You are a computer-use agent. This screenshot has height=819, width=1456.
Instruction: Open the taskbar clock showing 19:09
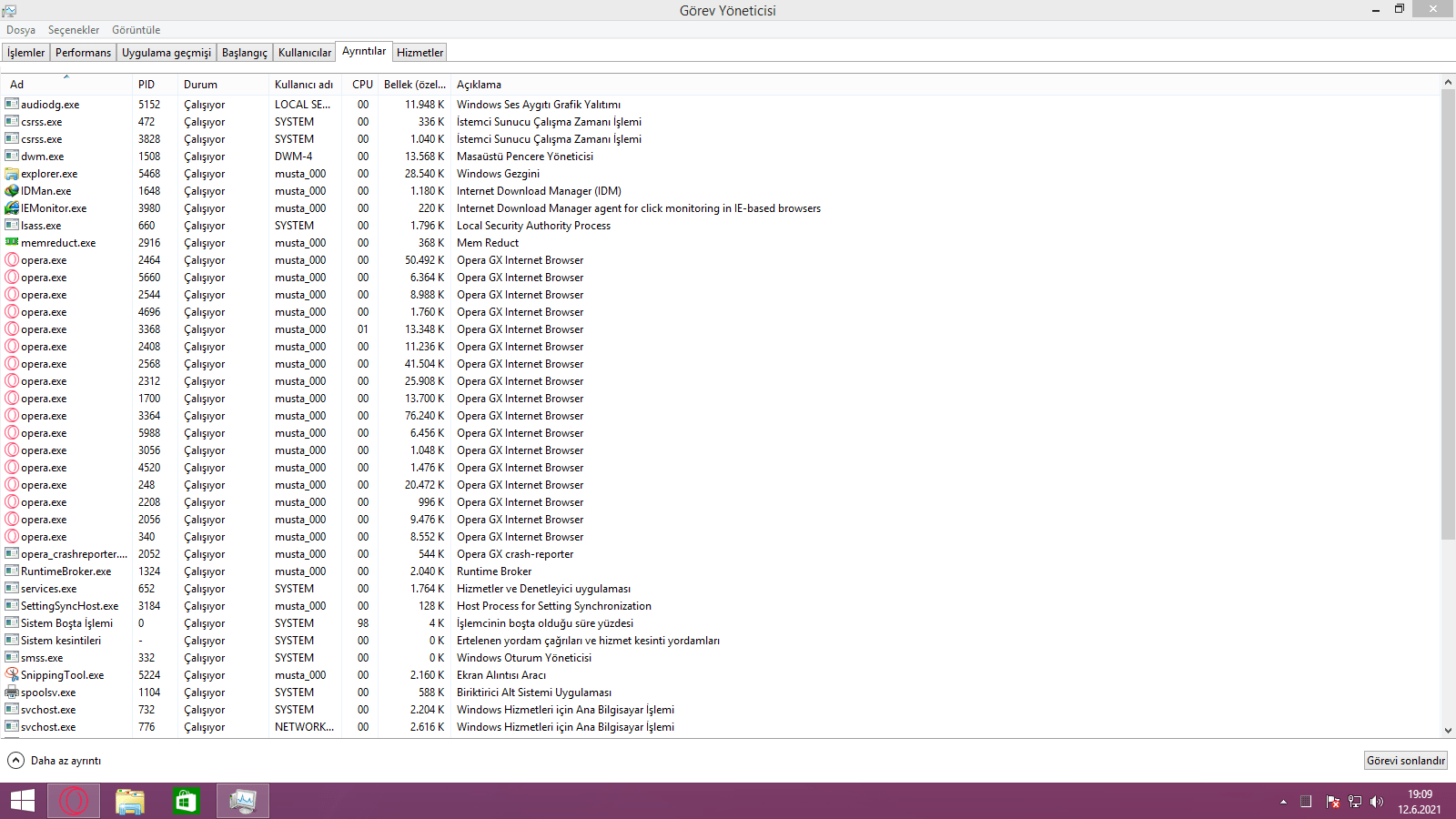[1420, 802]
